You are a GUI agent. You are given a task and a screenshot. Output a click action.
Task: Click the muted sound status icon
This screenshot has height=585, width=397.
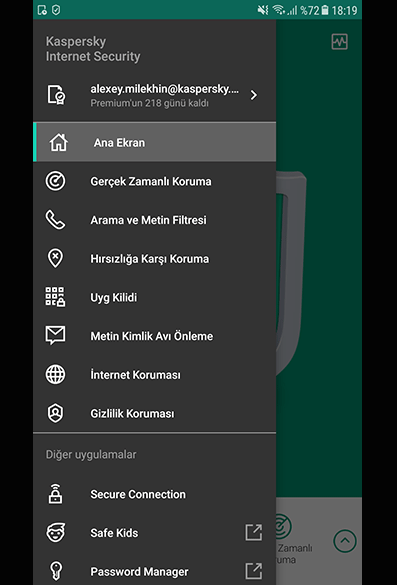pos(263,10)
